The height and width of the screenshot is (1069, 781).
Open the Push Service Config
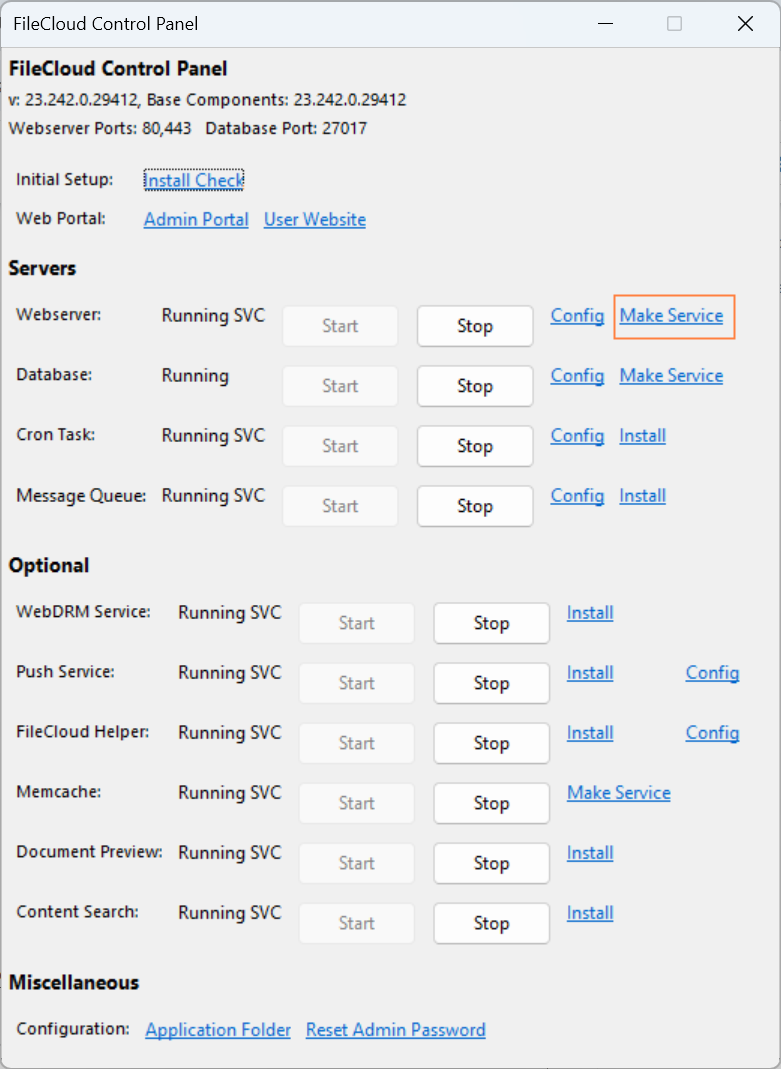tap(712, 673)
